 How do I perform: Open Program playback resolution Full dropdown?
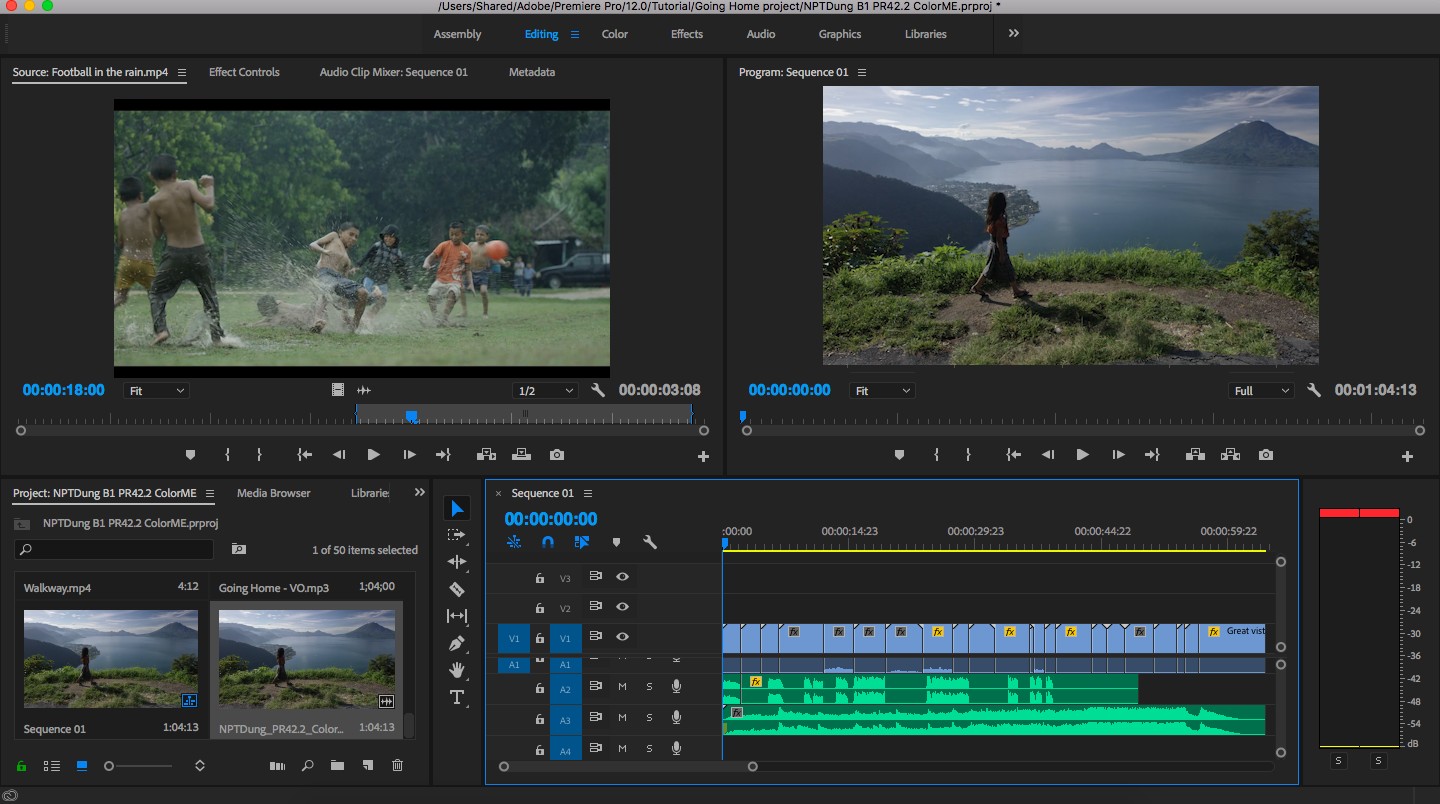point(1261,390)
